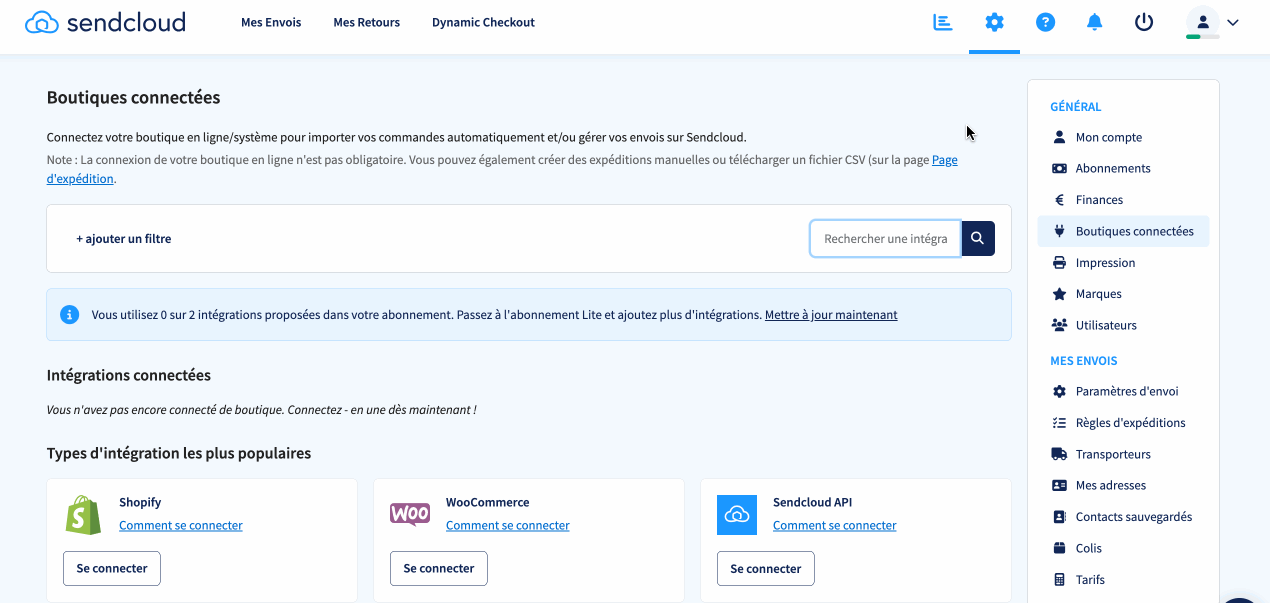Click the search magnifier button

tap(978, 238)
